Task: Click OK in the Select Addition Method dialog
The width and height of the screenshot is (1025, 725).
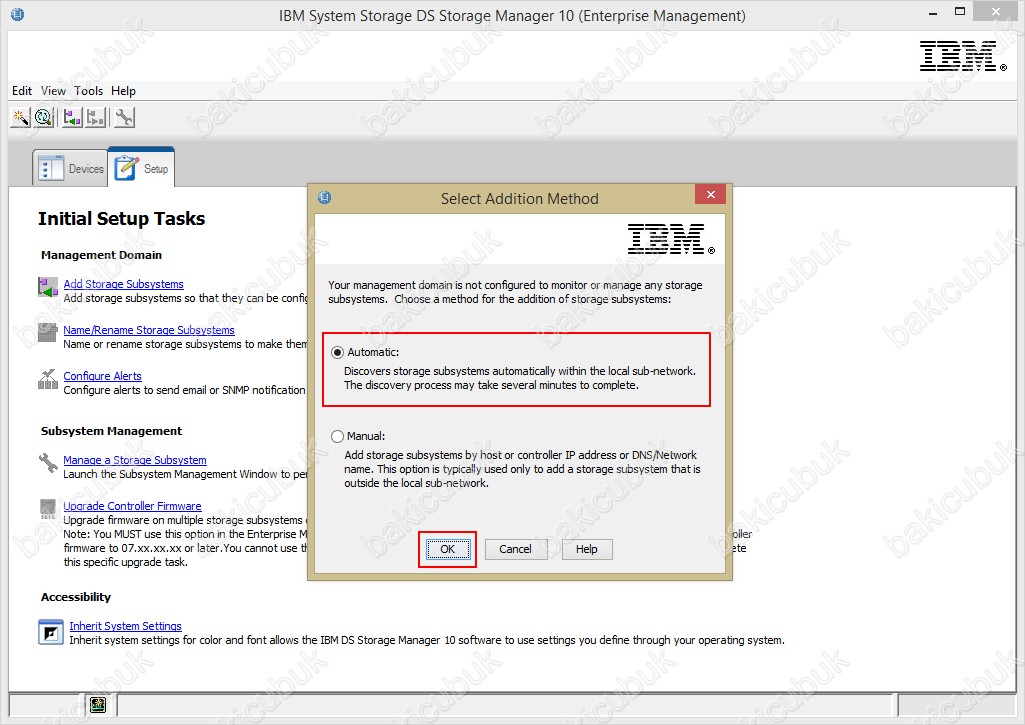Action: [448, 549]
